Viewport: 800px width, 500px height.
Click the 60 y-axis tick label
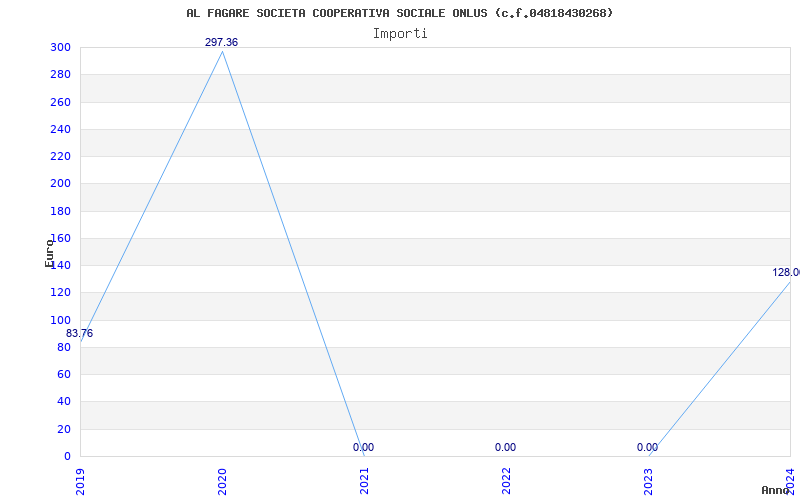pos(63,374)
